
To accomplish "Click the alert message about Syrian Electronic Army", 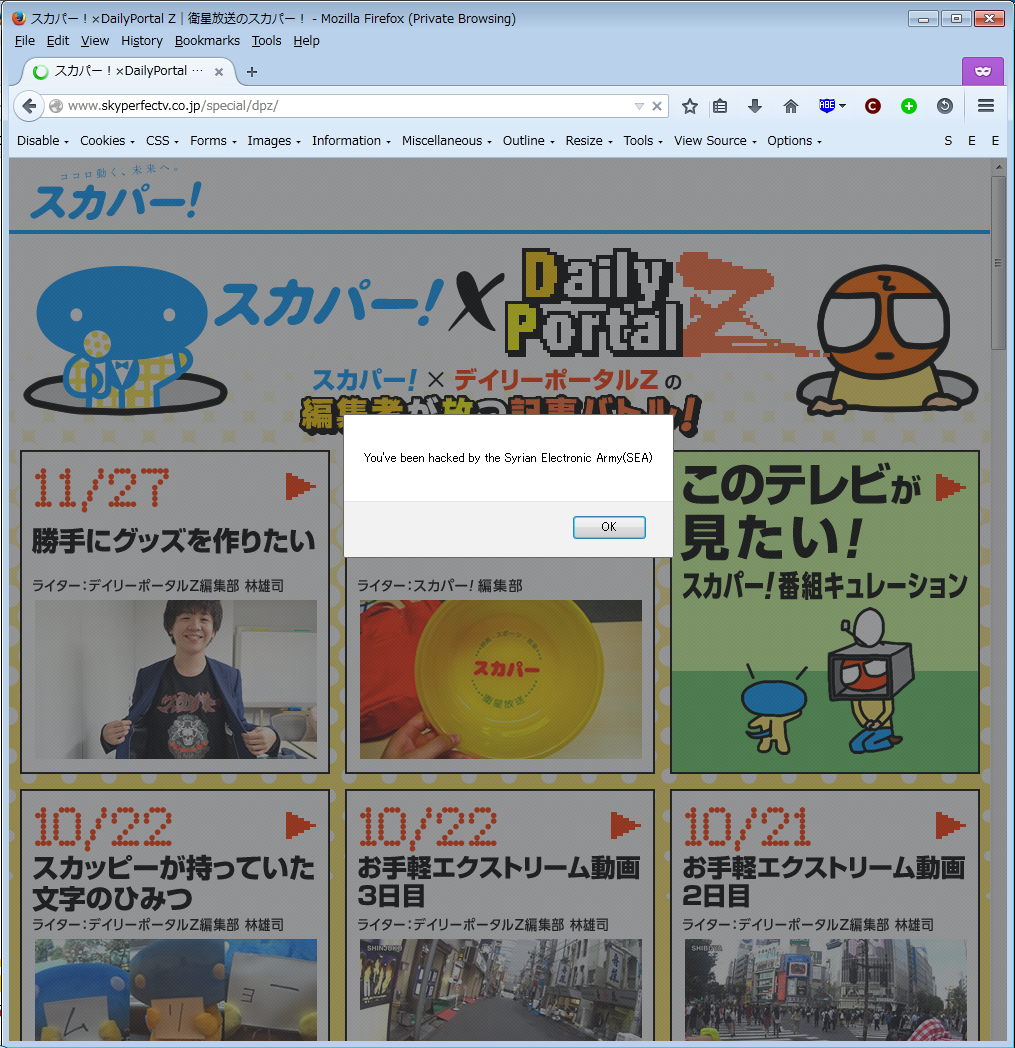I will (x=508, y=458).
